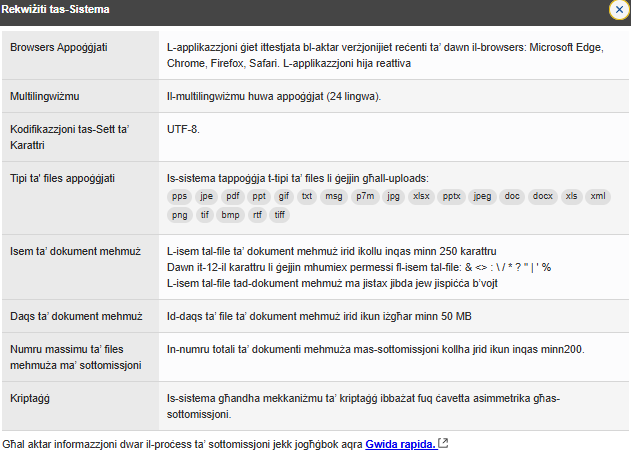Click the text about browsers Microsoft Edge
Screen dimensions: 631x460
click(x=385, y=55)
